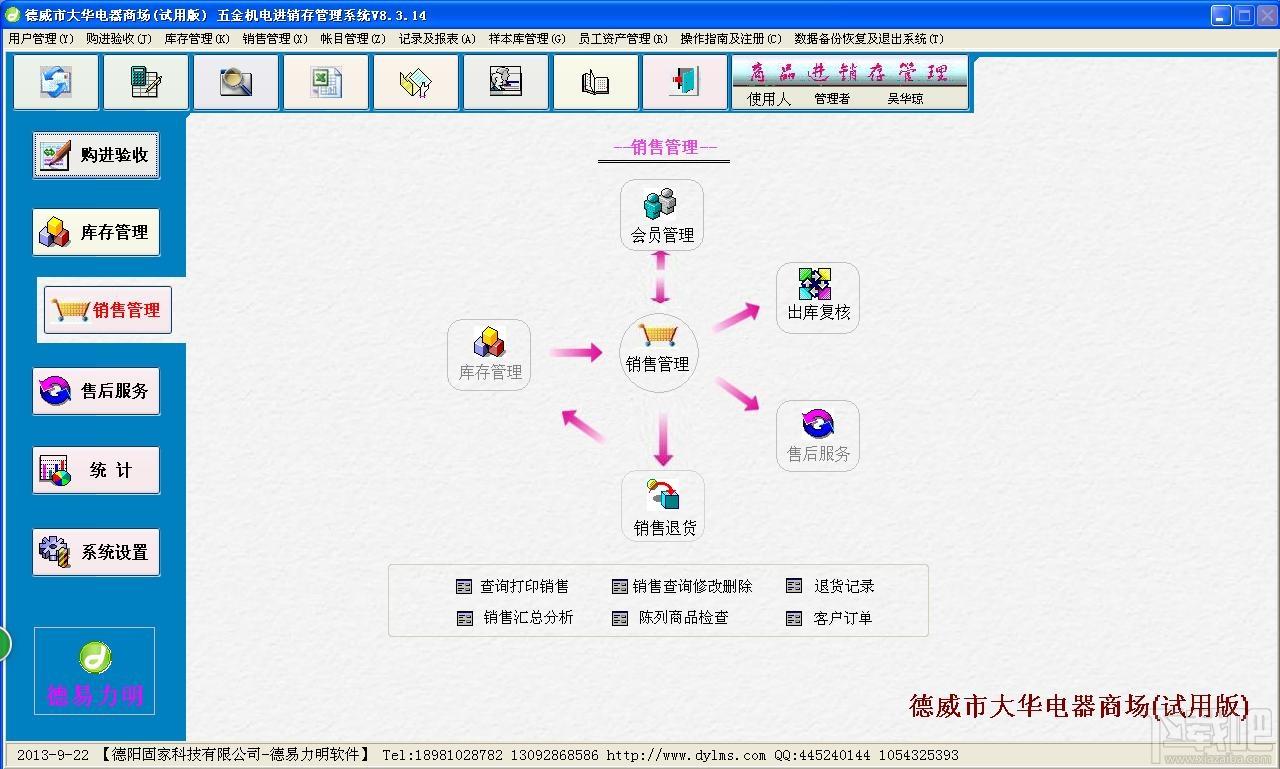Screen dimensions: 1280x769
Task: Click the exit door toolbar icon
Action: tap(685, 82)
